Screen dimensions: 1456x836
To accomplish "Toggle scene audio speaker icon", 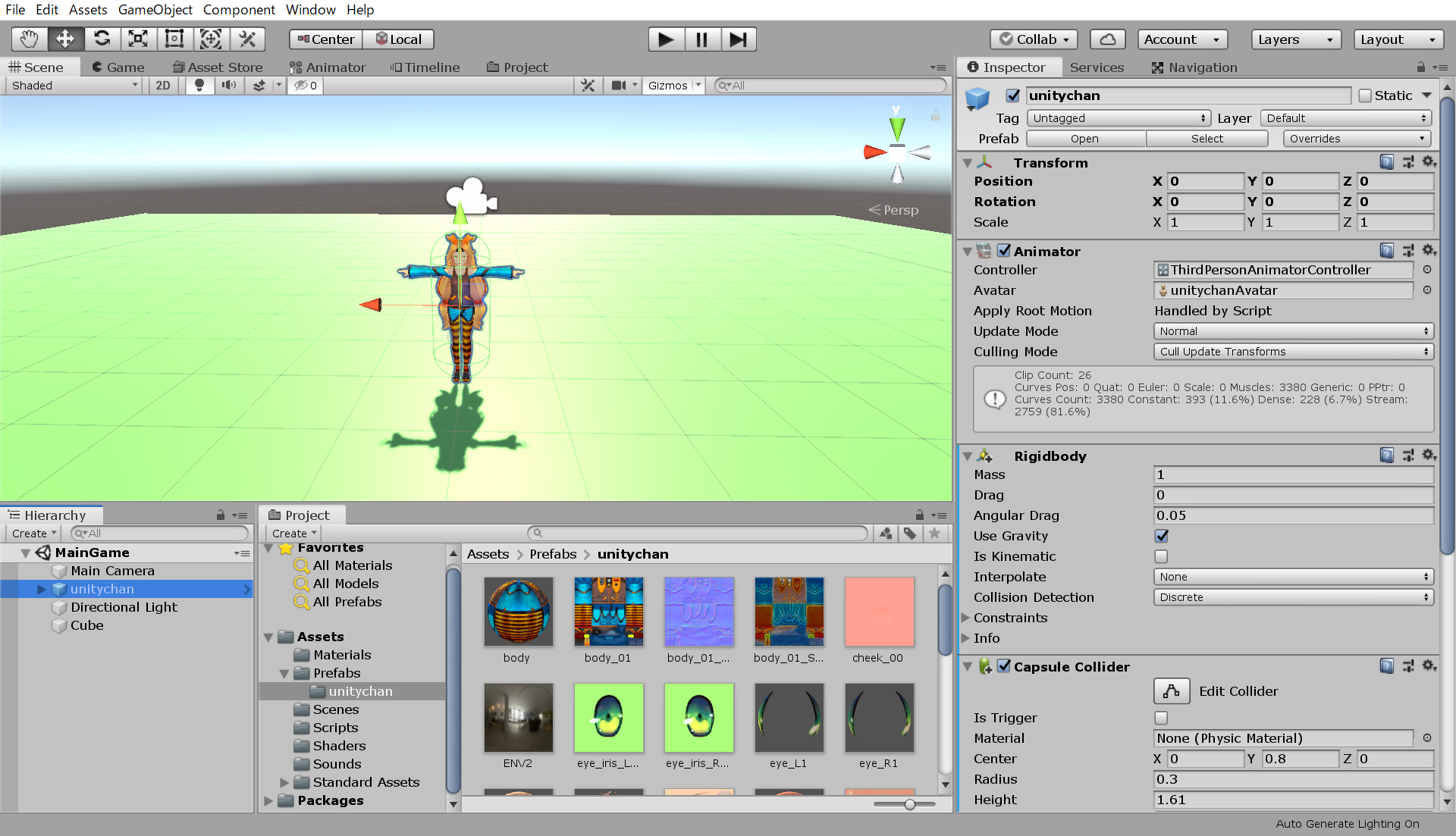I will click(228, 86).
